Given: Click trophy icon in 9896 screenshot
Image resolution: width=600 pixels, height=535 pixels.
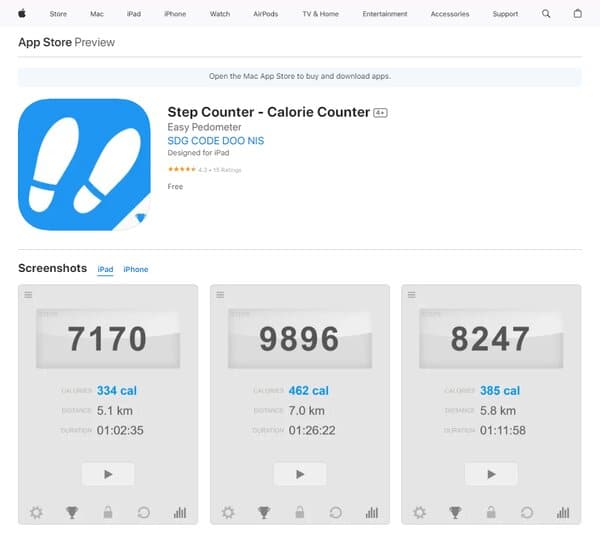Looking at the screenshot, I should [264, 512].
